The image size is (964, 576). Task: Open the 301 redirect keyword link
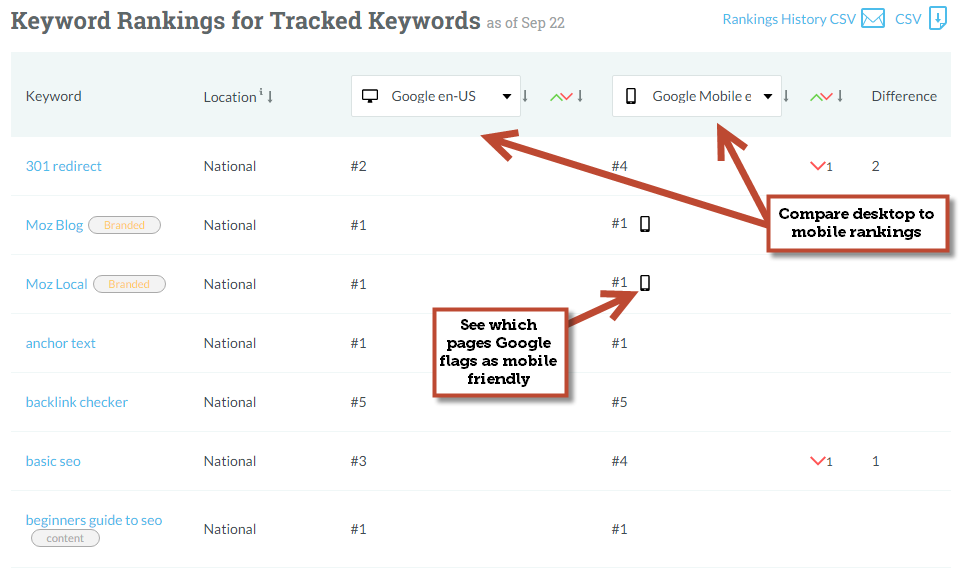64,166
